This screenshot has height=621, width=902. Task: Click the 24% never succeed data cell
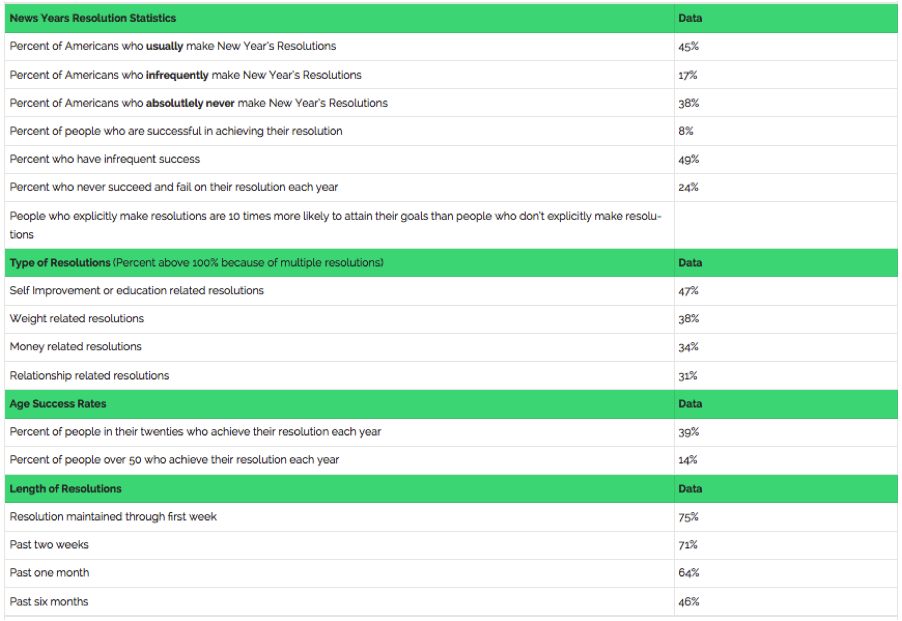688,187
